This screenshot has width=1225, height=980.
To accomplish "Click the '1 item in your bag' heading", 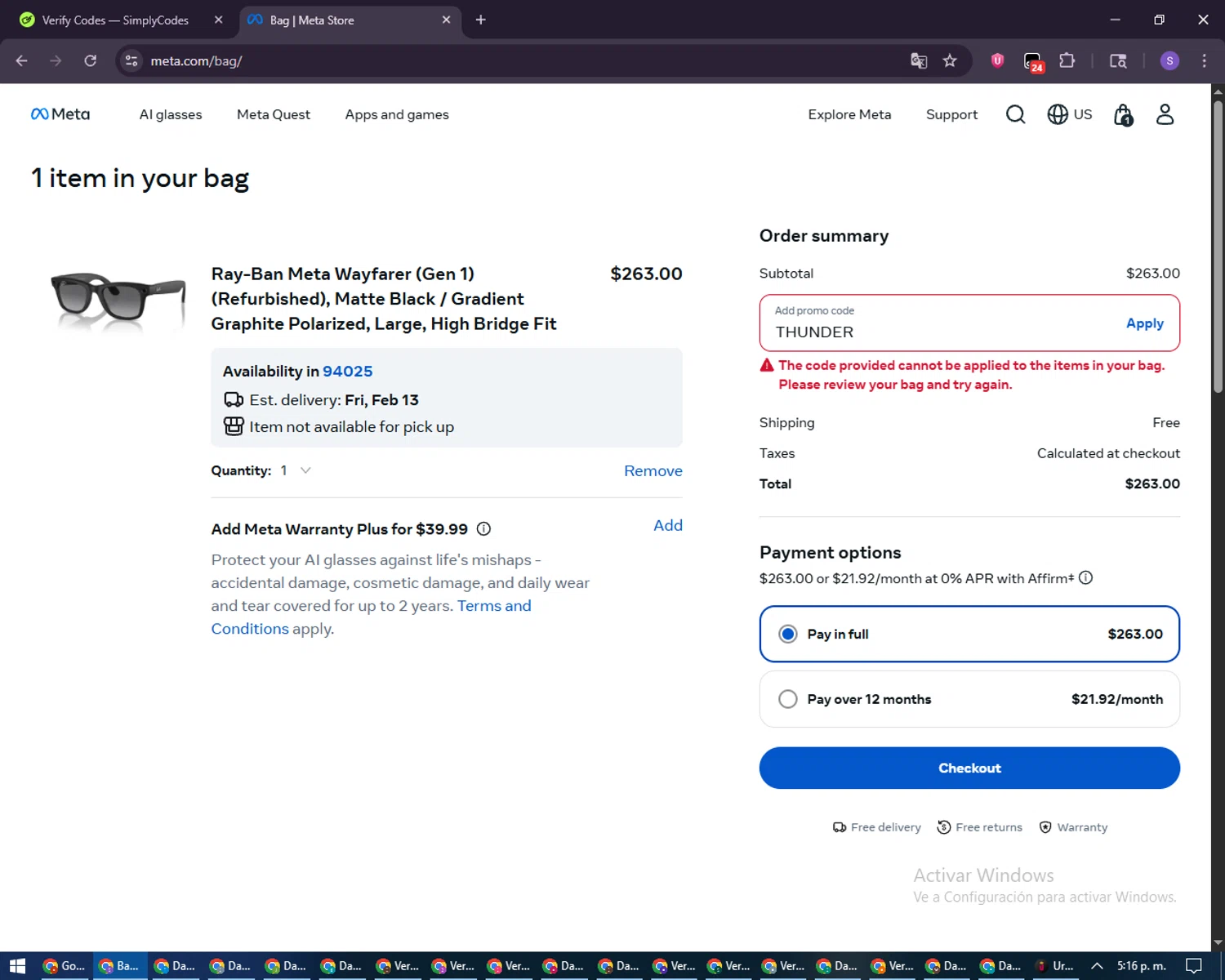I will click(140, 178).
